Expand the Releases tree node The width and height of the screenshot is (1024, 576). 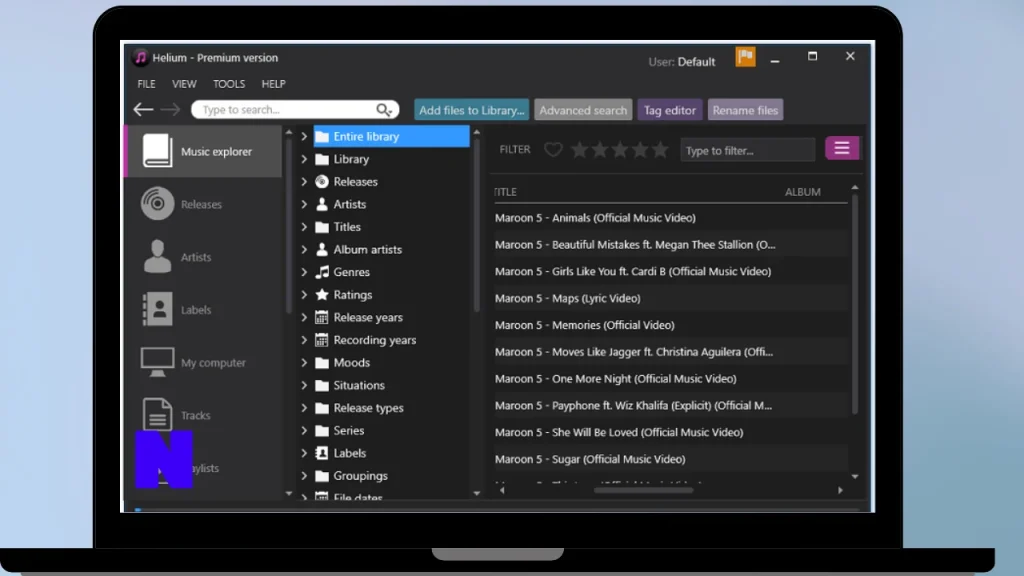(x=304, y=182)
